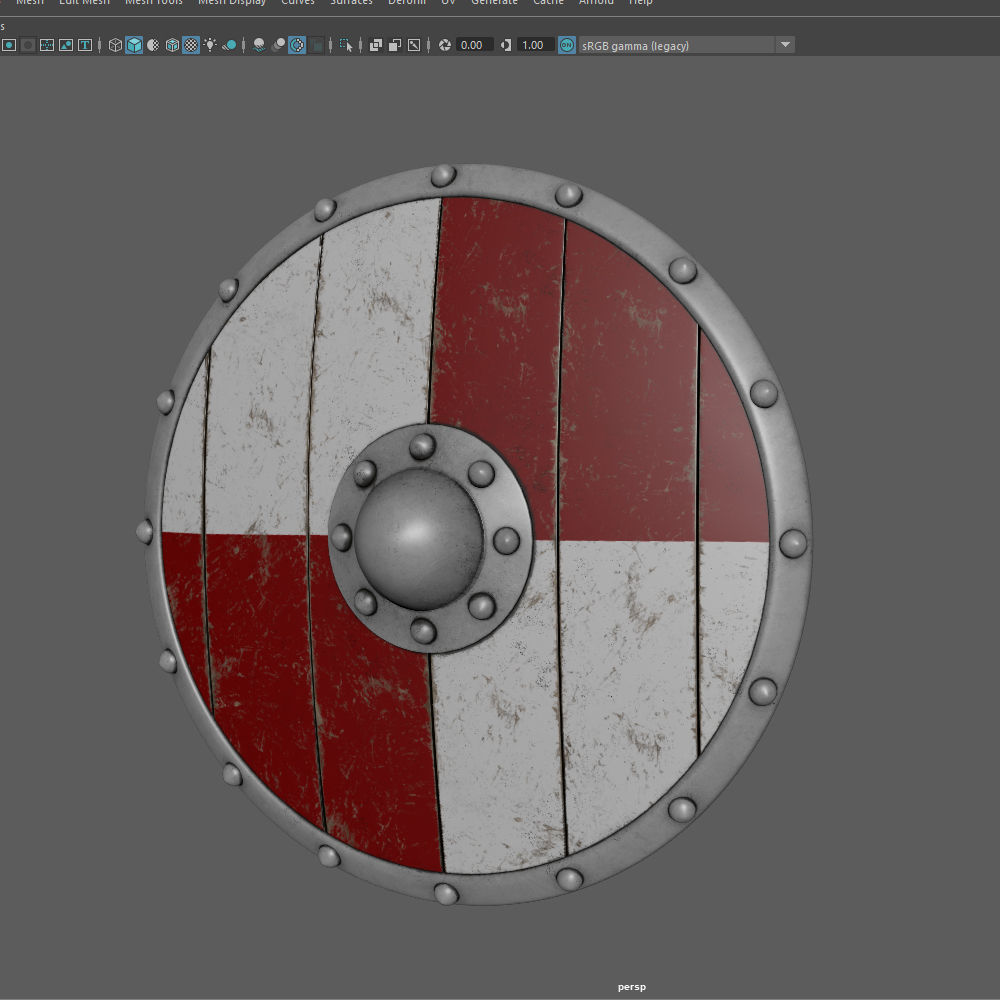Open the Surfaces menu
The image size is (1000, 1000).
click(x=351, y=3)
